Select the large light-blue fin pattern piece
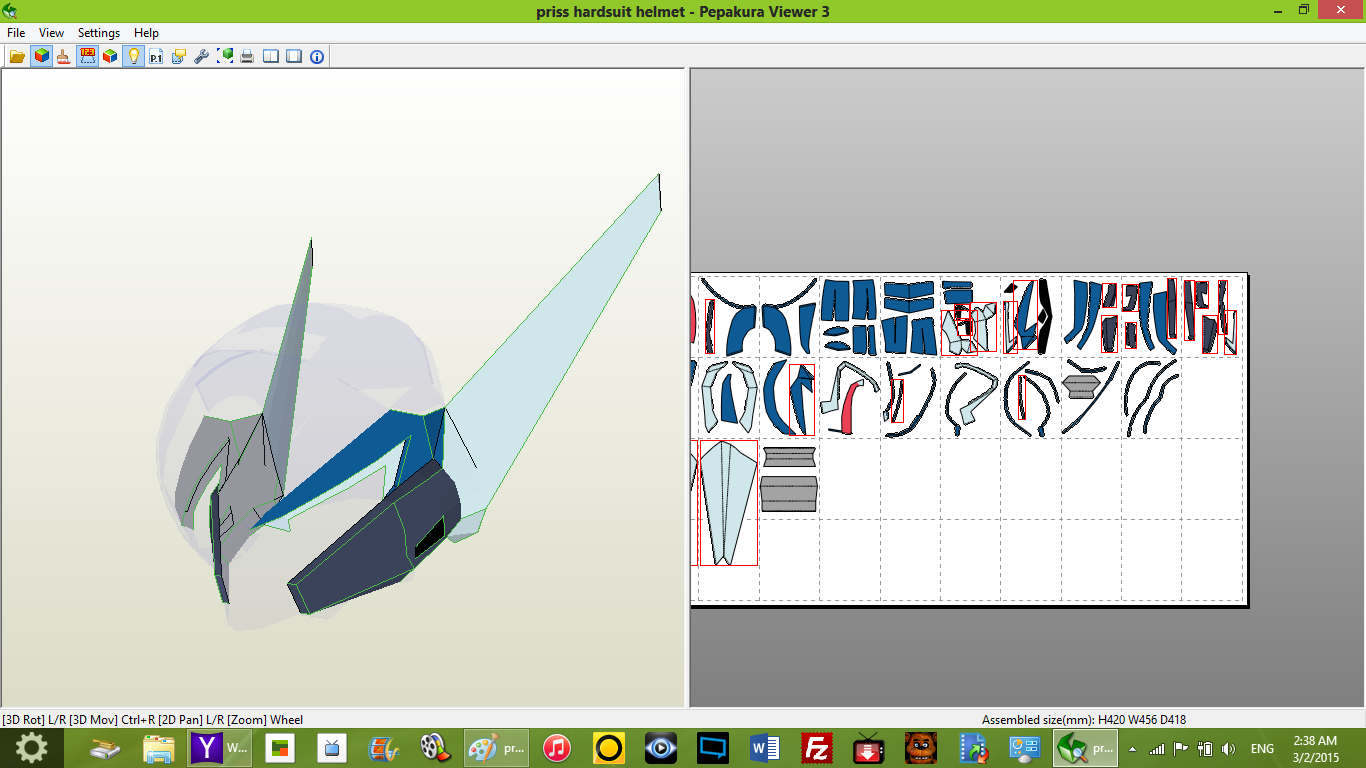 coord(728,502)
